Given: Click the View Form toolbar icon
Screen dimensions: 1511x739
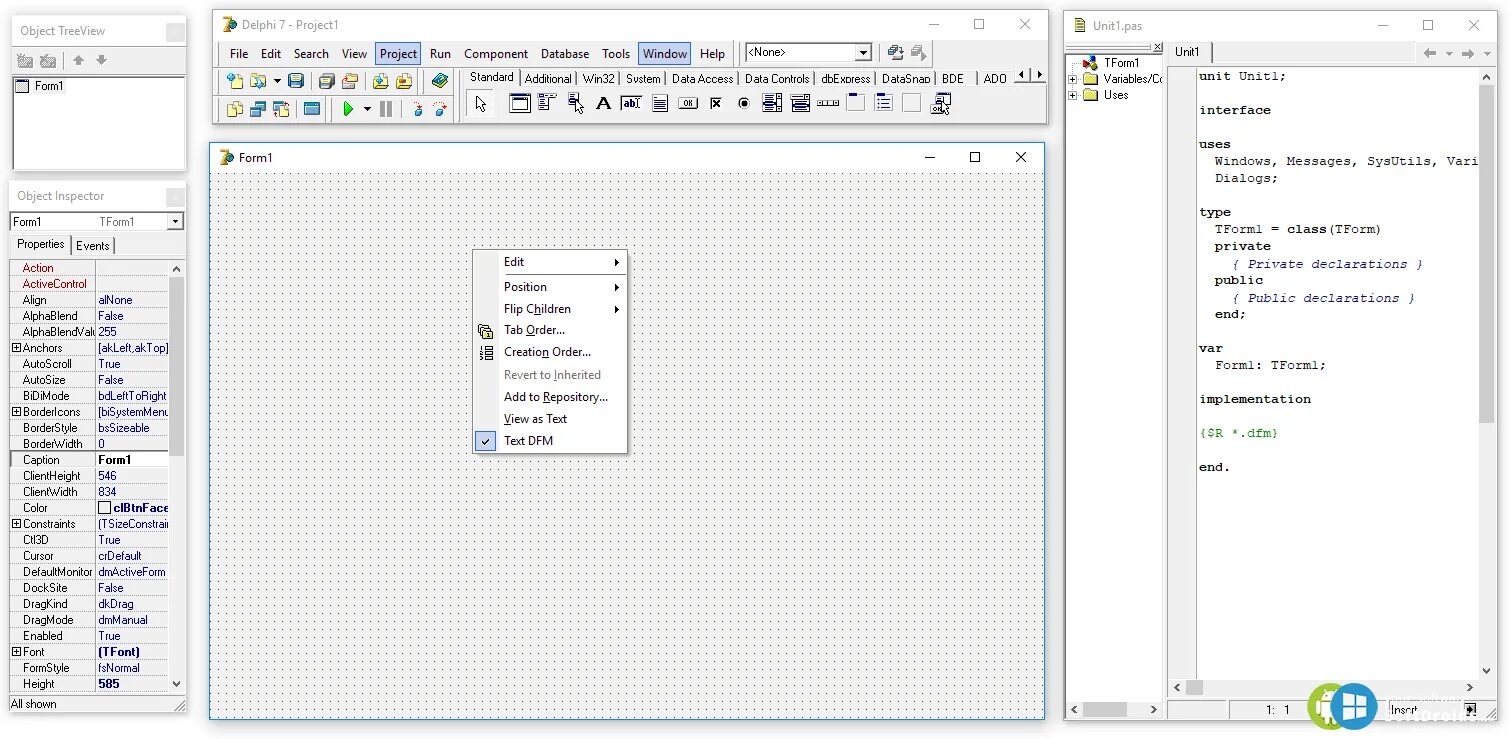Looking at the screenshot, I should pos(258,109).
